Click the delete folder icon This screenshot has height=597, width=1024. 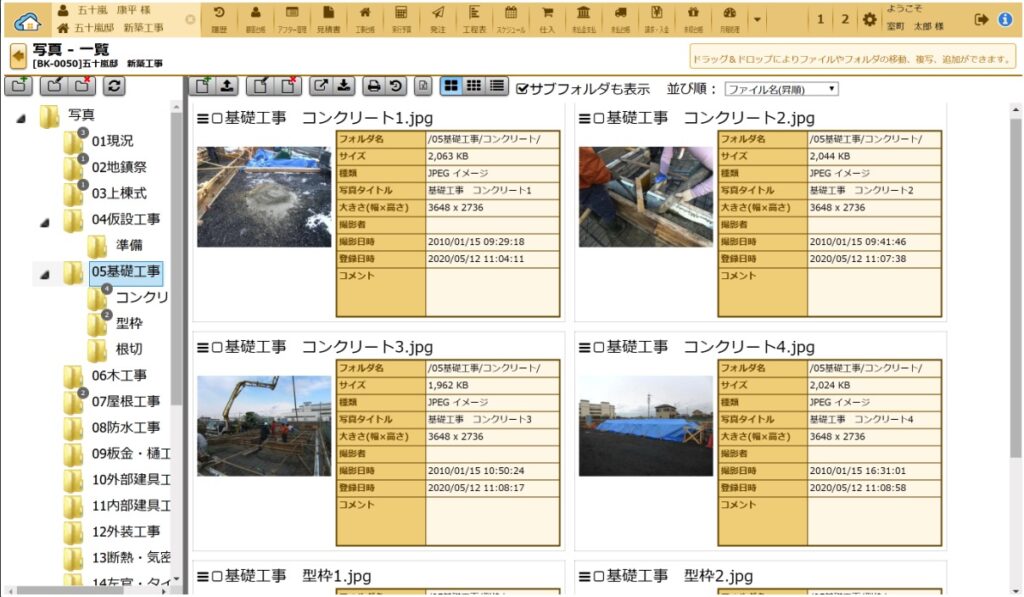point(82,86)
